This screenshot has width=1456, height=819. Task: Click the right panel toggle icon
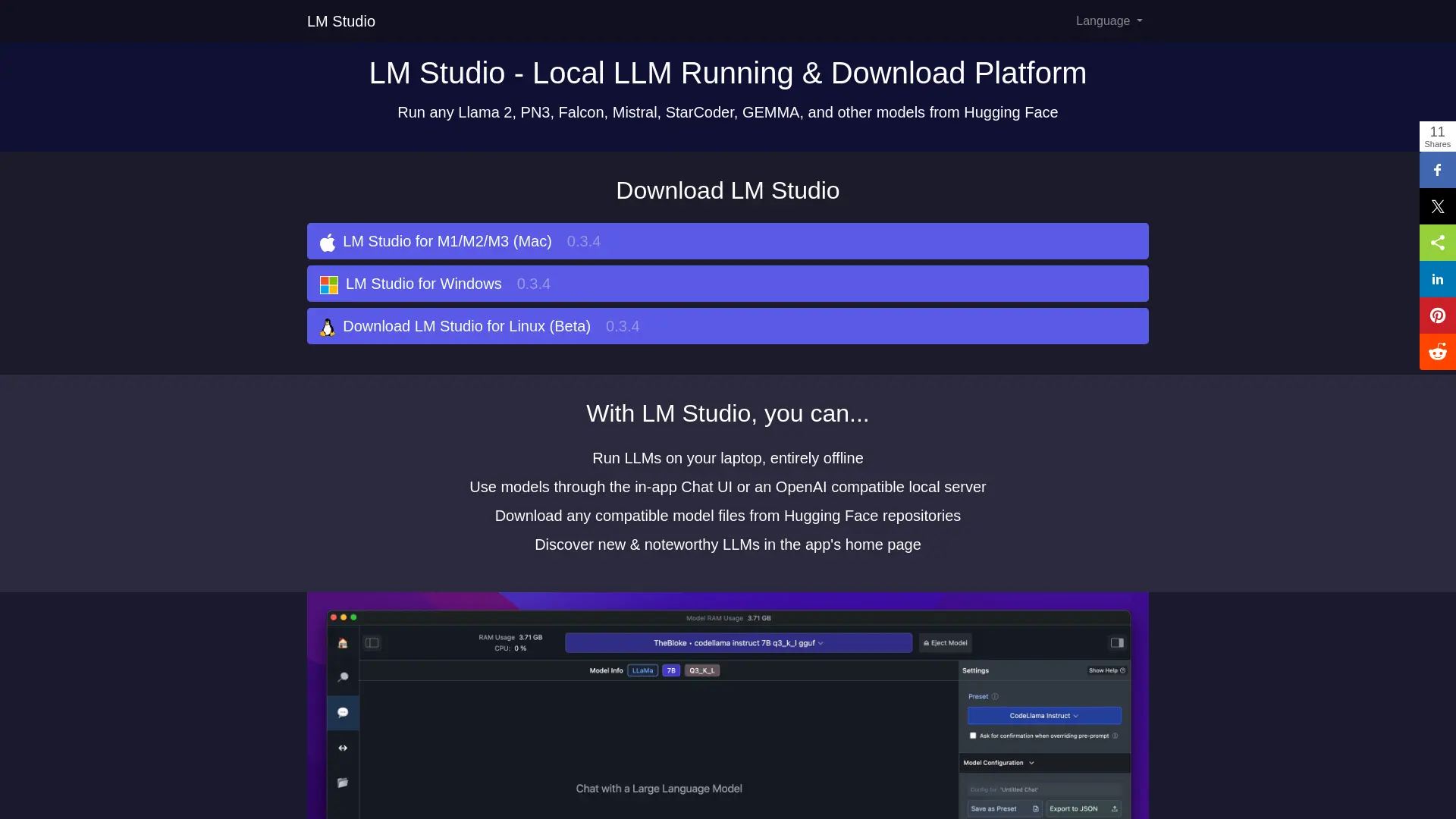tap(1117, 642)
